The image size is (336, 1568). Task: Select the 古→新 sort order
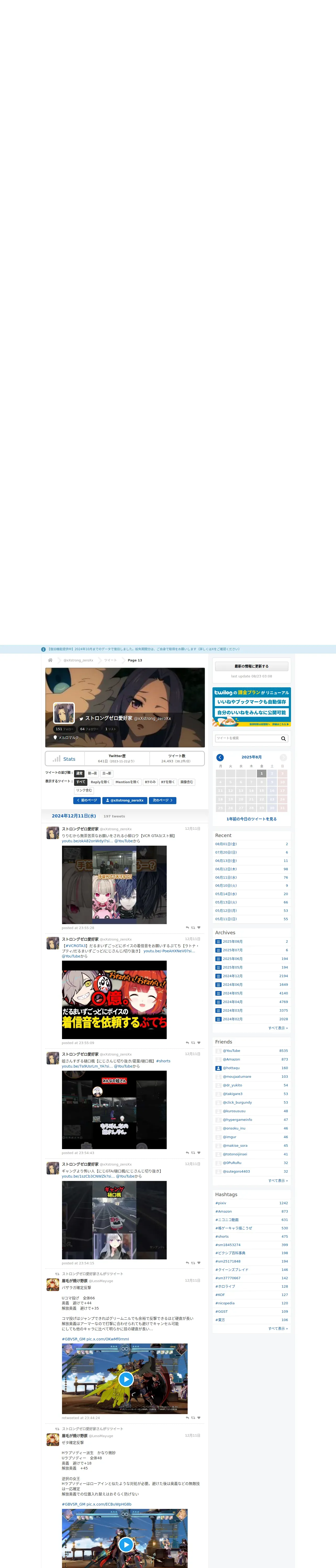coord(107,774)
